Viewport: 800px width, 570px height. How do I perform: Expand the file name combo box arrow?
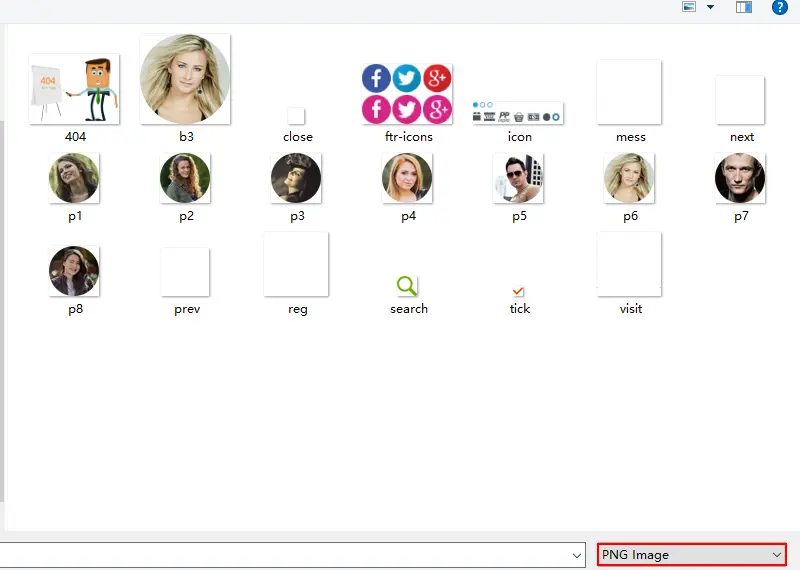click(577, 555)
